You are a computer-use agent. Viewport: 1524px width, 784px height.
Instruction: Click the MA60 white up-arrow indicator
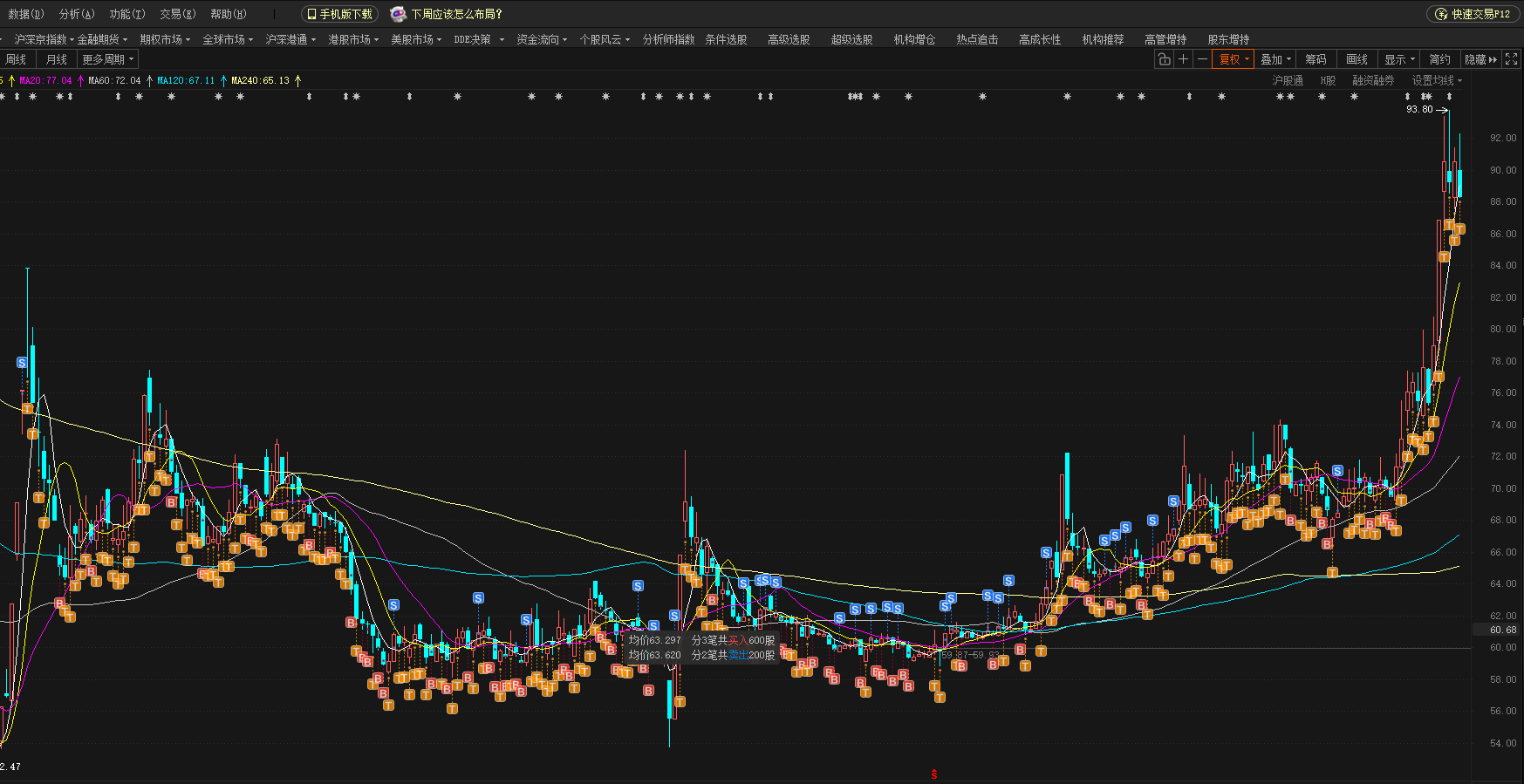pos(150,80)
